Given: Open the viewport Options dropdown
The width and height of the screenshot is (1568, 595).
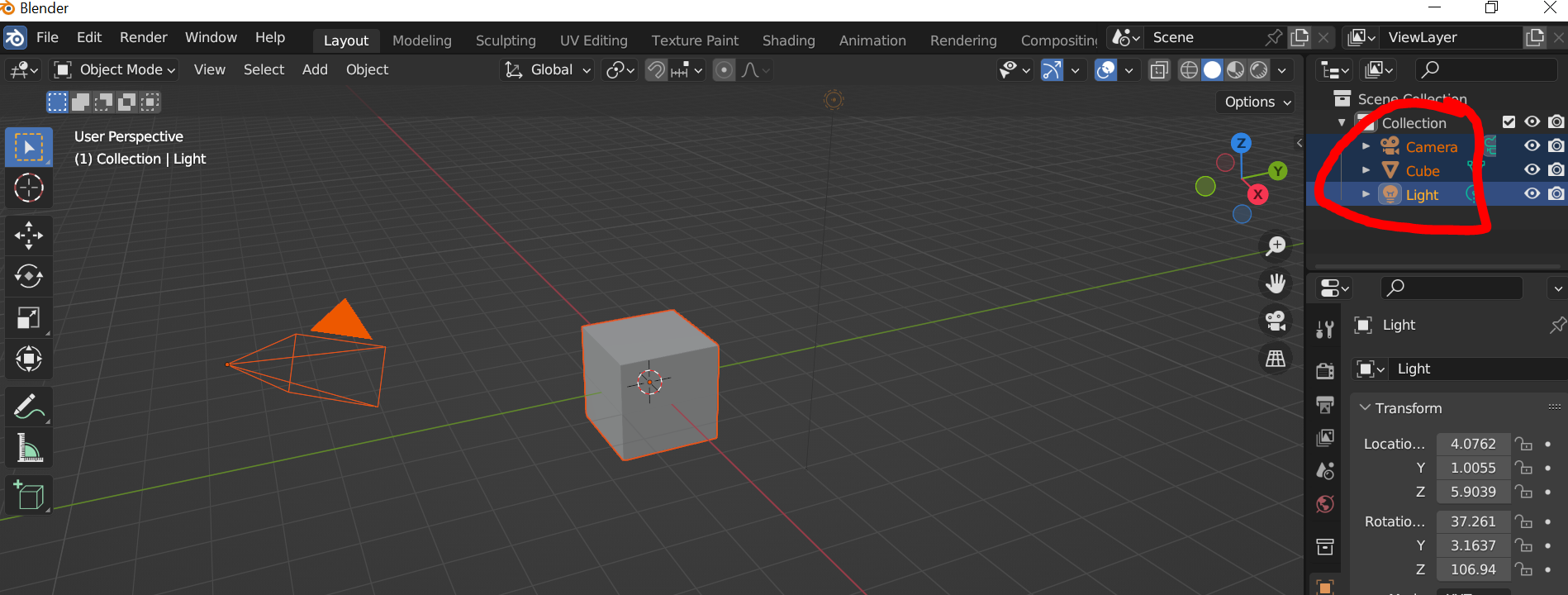Looking at the screenshot, I should point(1257,102).
